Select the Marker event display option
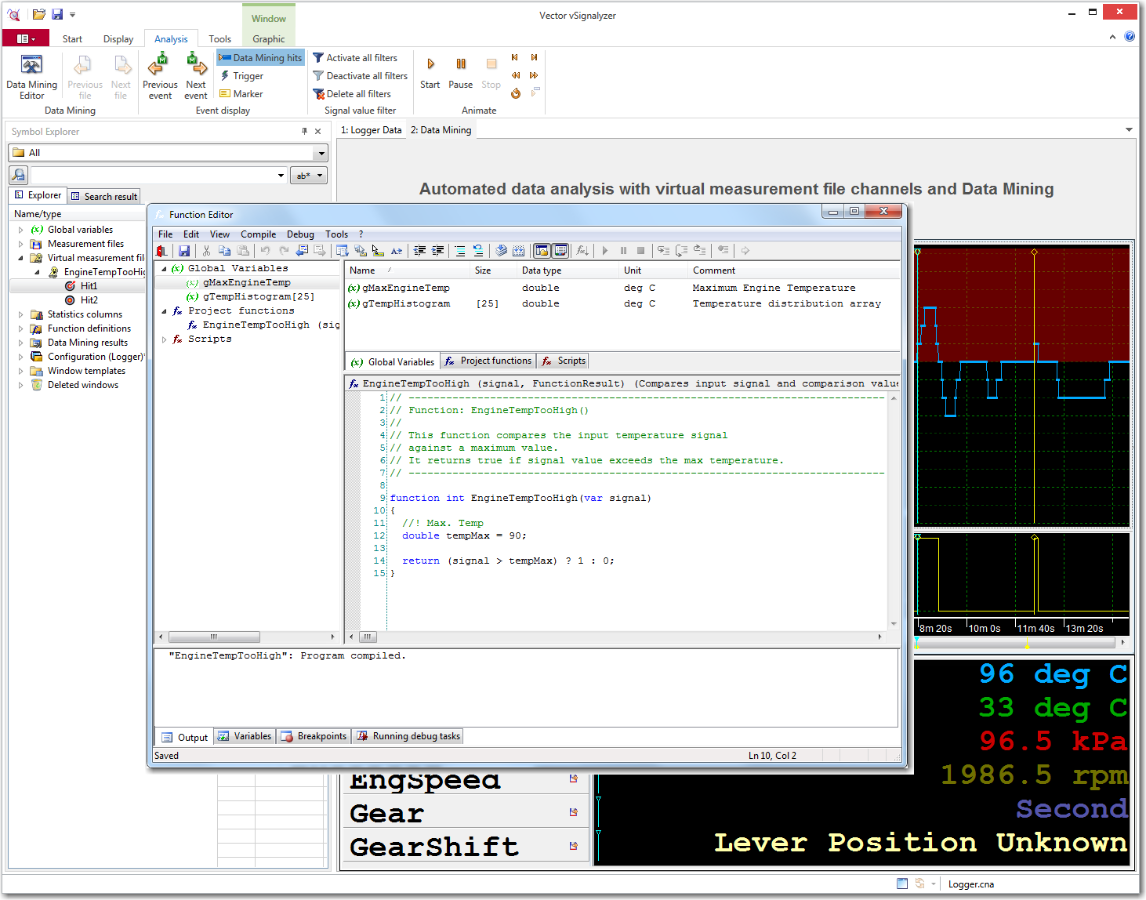 [241, 94]
